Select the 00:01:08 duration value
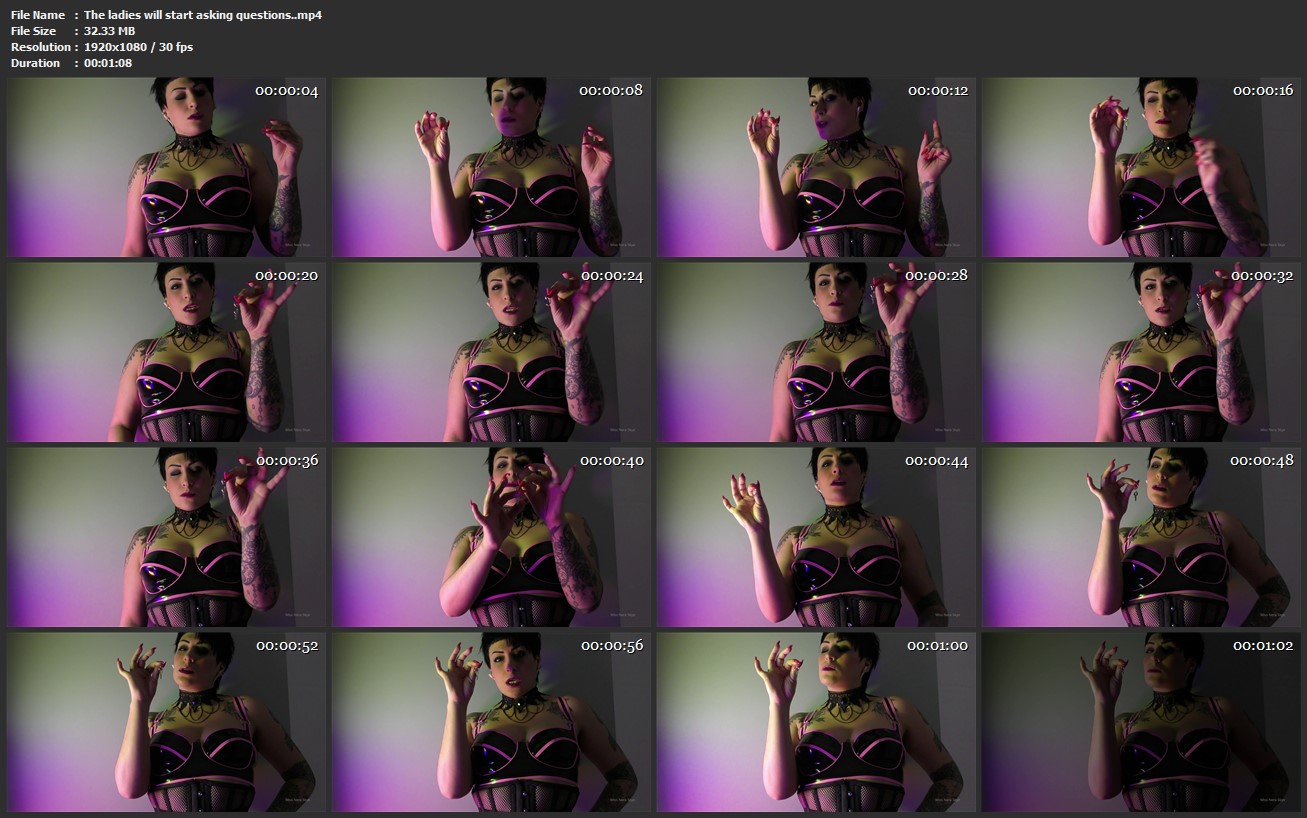Image resolution: width=1307 pixels, height=818 pixels. (x=108, y=63)
